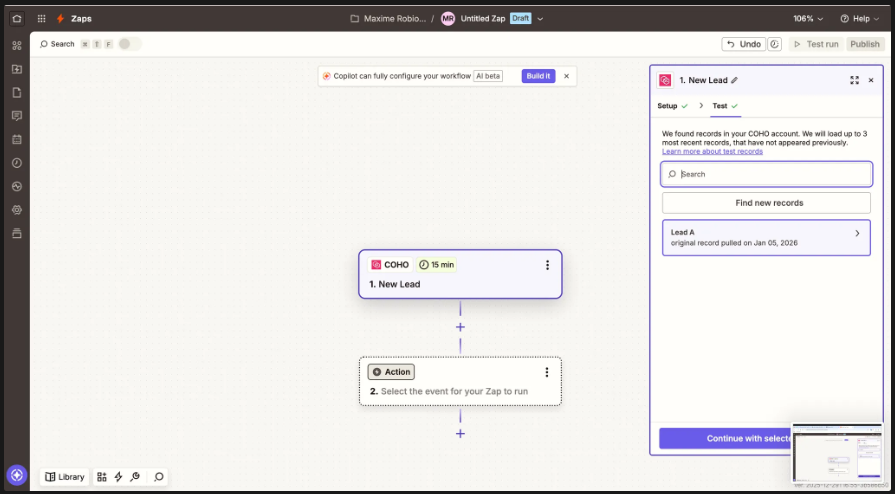895x494 pixels.
Task: Click the lightning bolt icon in bottom toolbar
Action: pyautogui.click(x=118, y=477)
